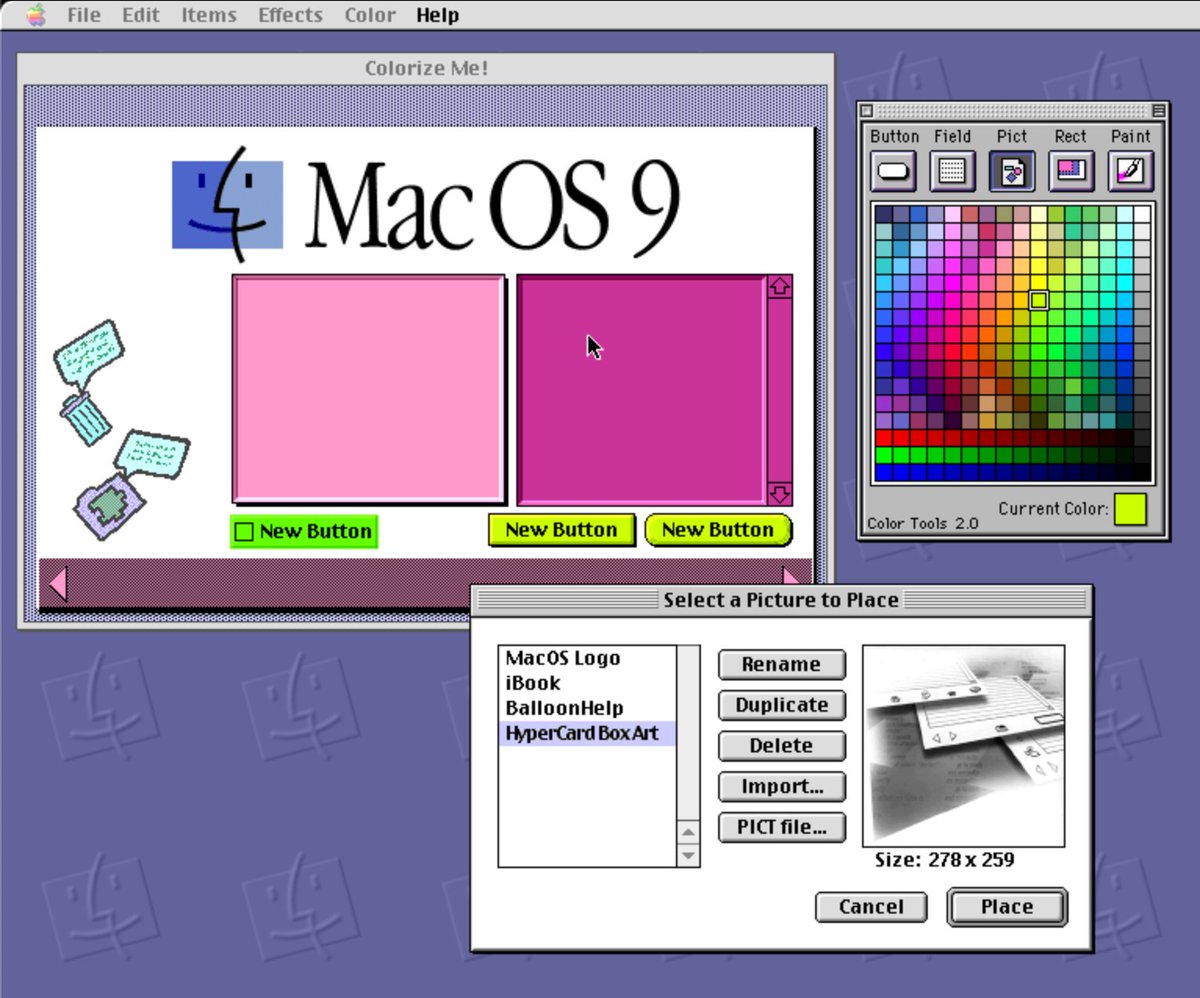Image resolution: width=1200 pixels, height=998 pixels.
Task: Click the PICT file... button
Action: tap(781, 828)
